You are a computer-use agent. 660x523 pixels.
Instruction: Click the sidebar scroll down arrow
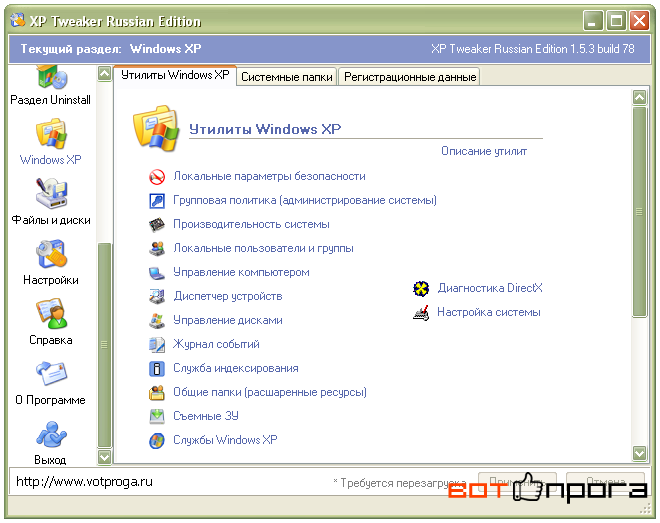coord(104,457)
